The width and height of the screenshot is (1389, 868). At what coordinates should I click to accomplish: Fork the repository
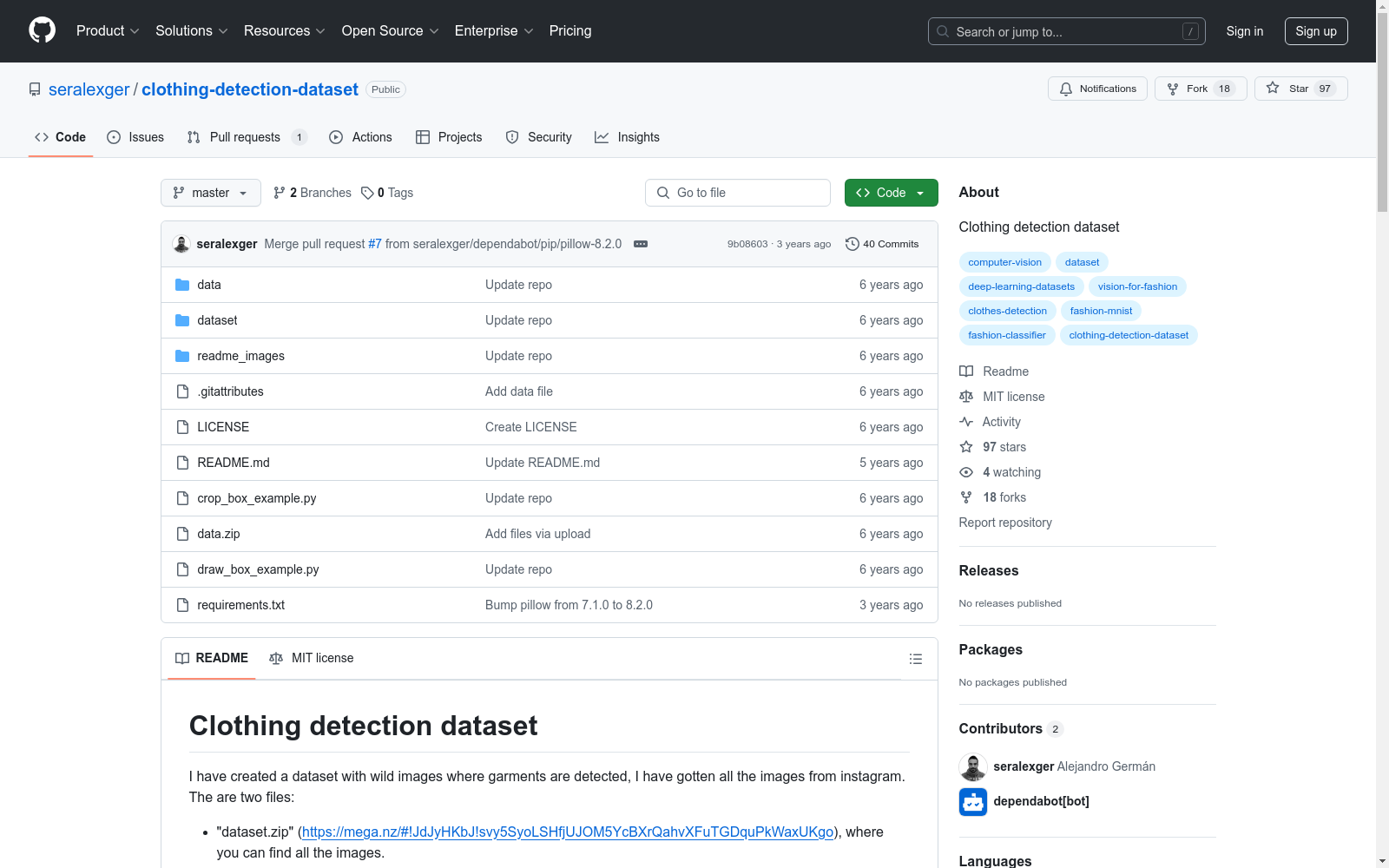(x=1201, y=89)
